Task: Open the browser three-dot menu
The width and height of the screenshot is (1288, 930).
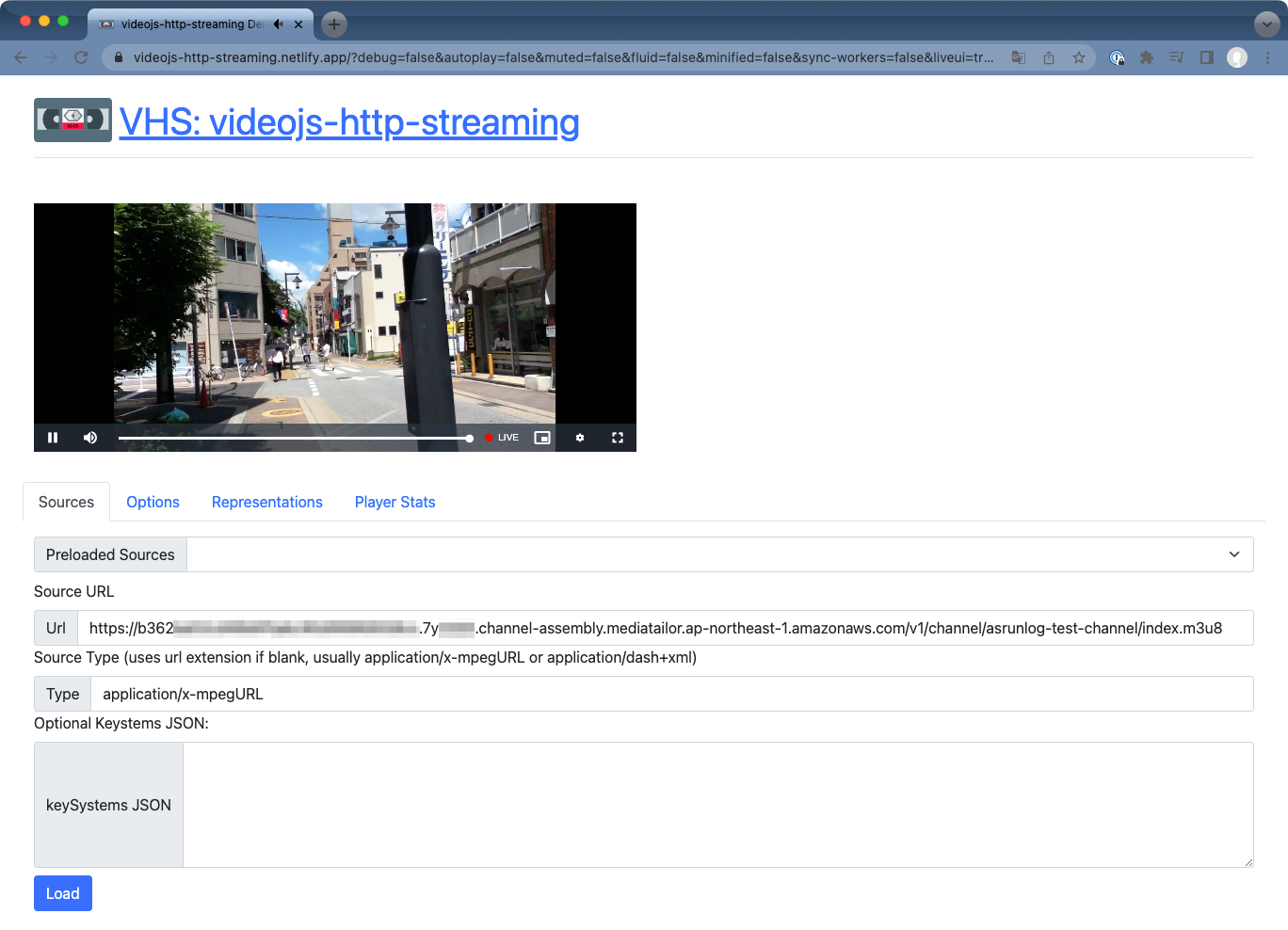Action: click(1268, 57)
